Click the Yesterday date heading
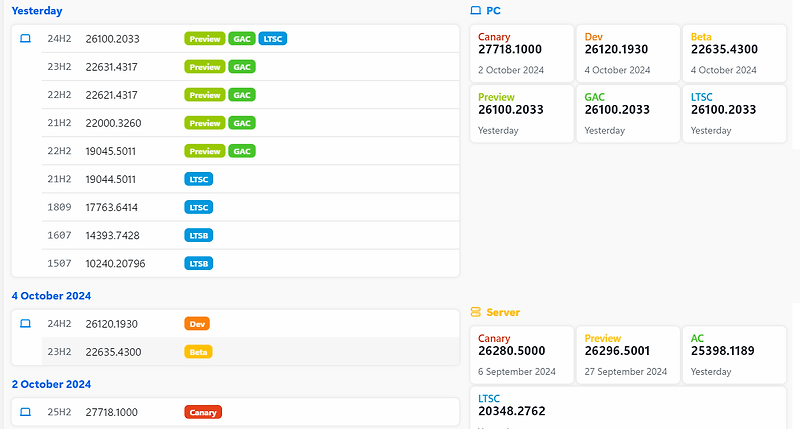This screenshot has width=800, height=429. (x=37, y=11)
